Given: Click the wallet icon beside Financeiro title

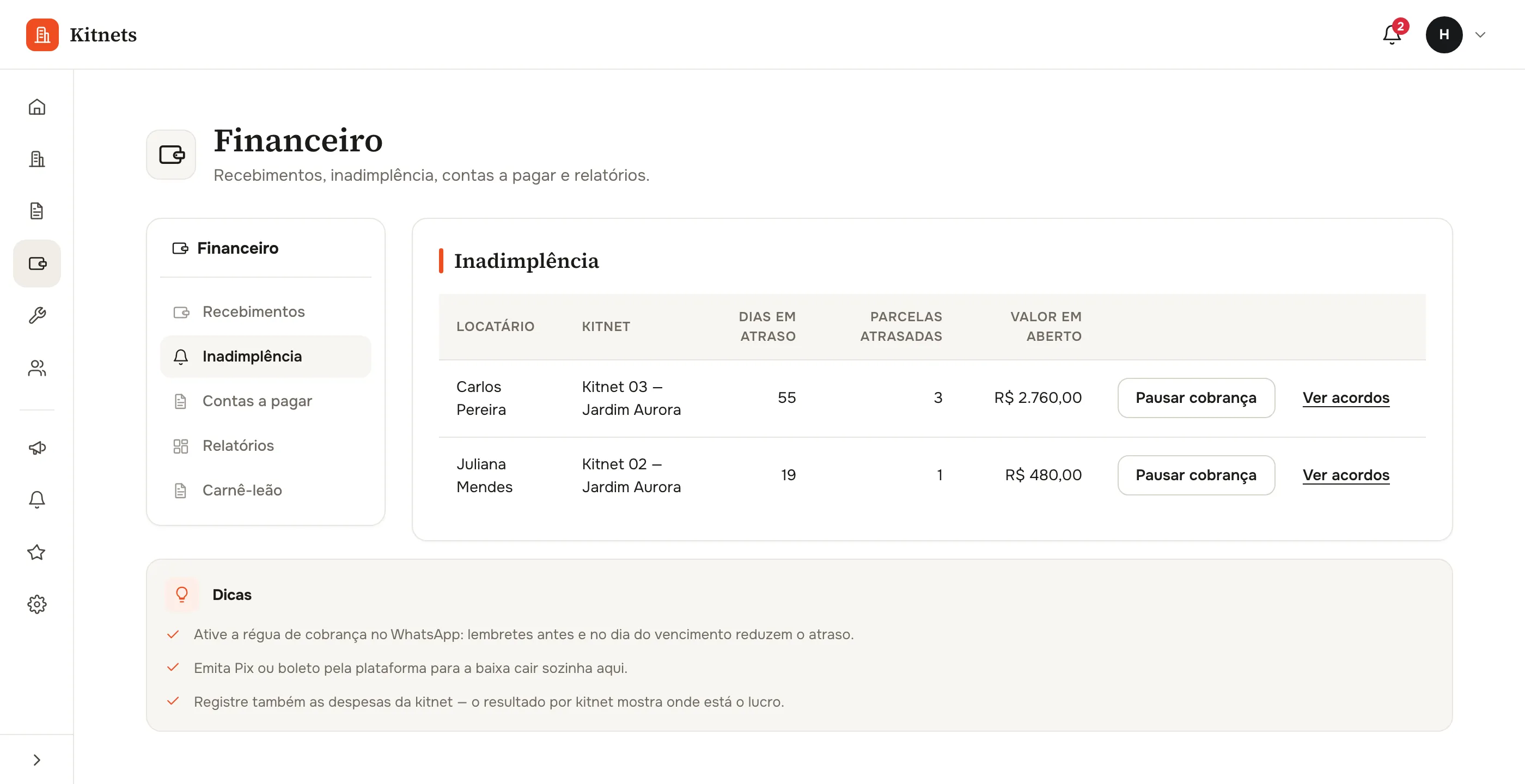Looking at the screenshot, I should (x=171, y=155).
